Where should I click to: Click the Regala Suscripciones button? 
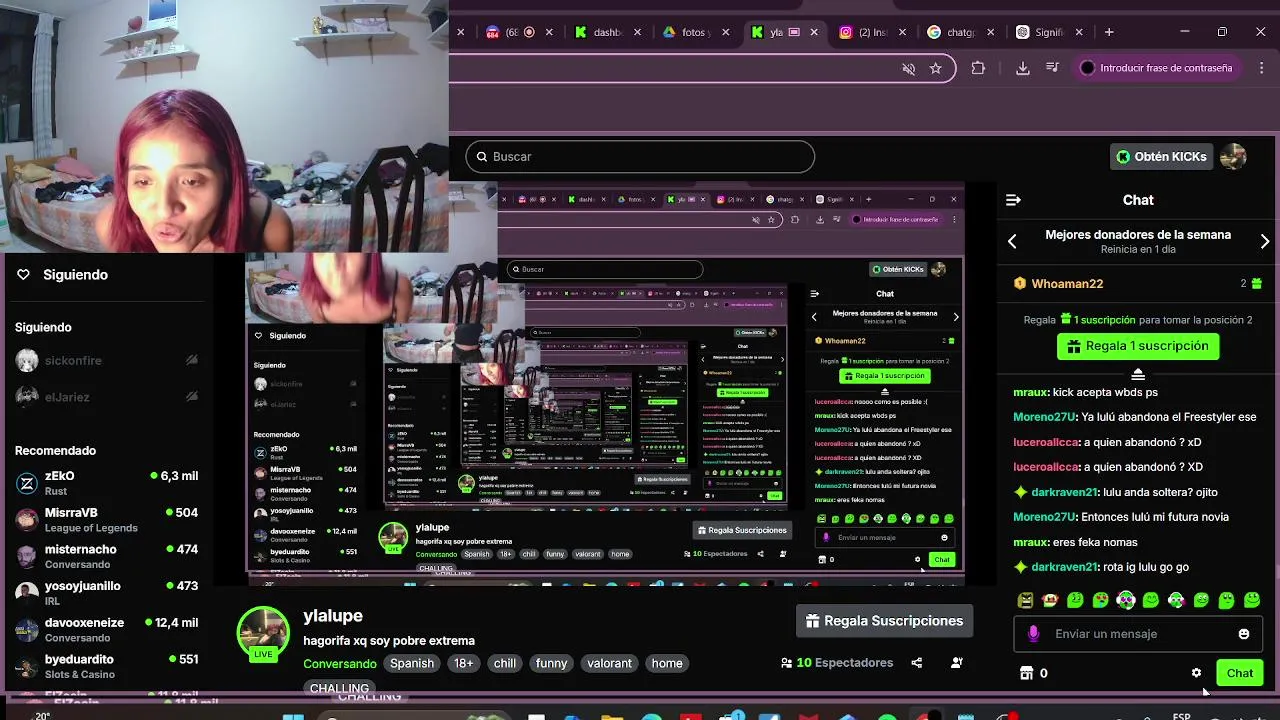[885, 621]
